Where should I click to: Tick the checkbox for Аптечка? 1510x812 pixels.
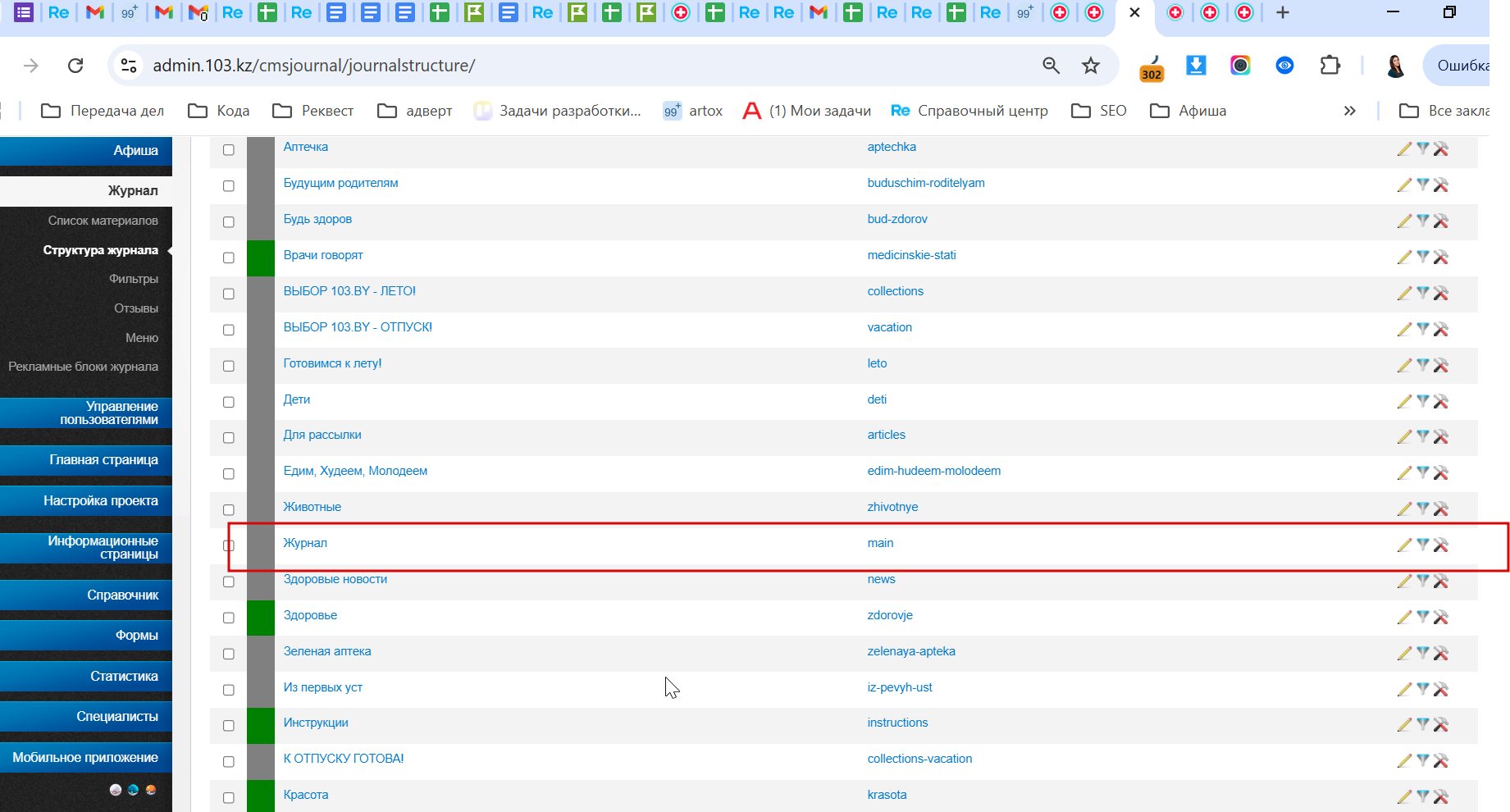pos(229,150)
